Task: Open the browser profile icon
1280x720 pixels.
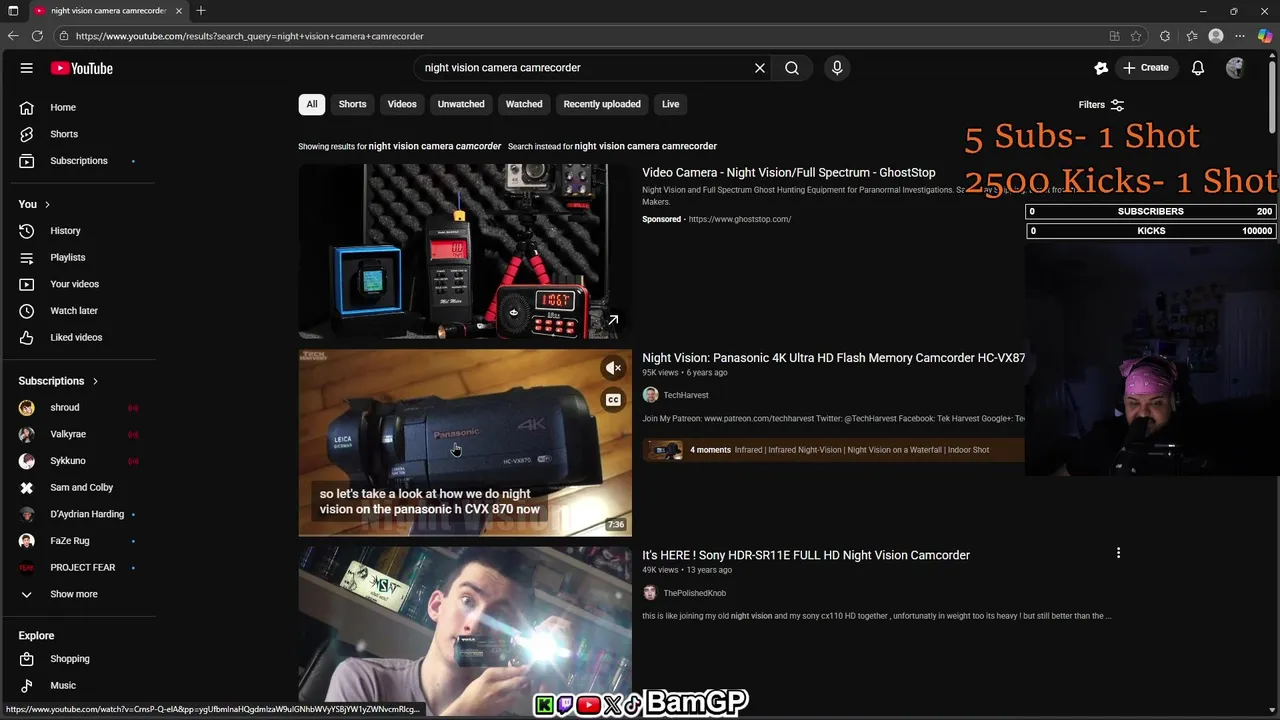Action: click(1216, 36)
